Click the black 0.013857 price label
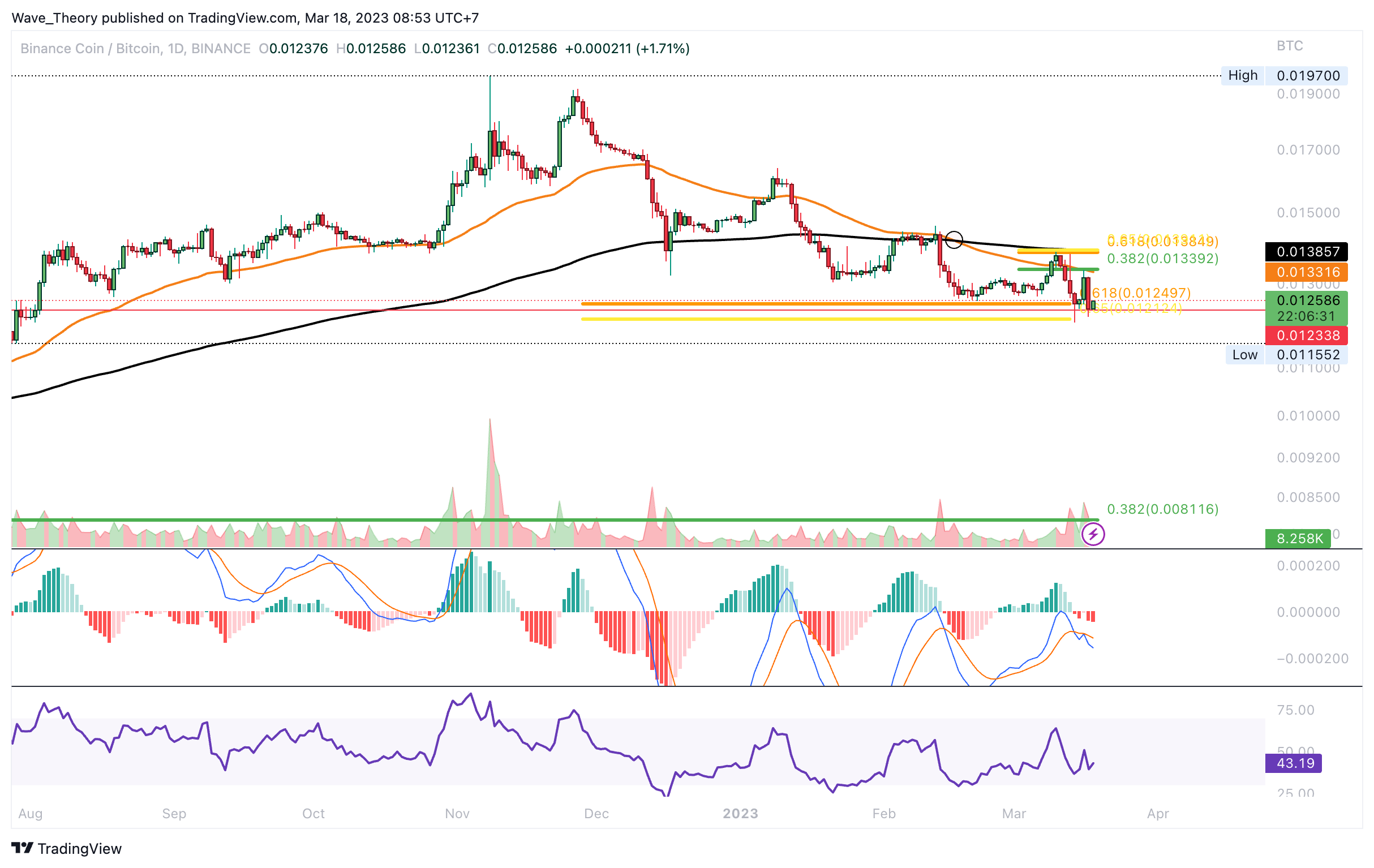Image resolution: width=1374 pixels, height=868 pixels. pyautogui.click(x=1306, y=252)
